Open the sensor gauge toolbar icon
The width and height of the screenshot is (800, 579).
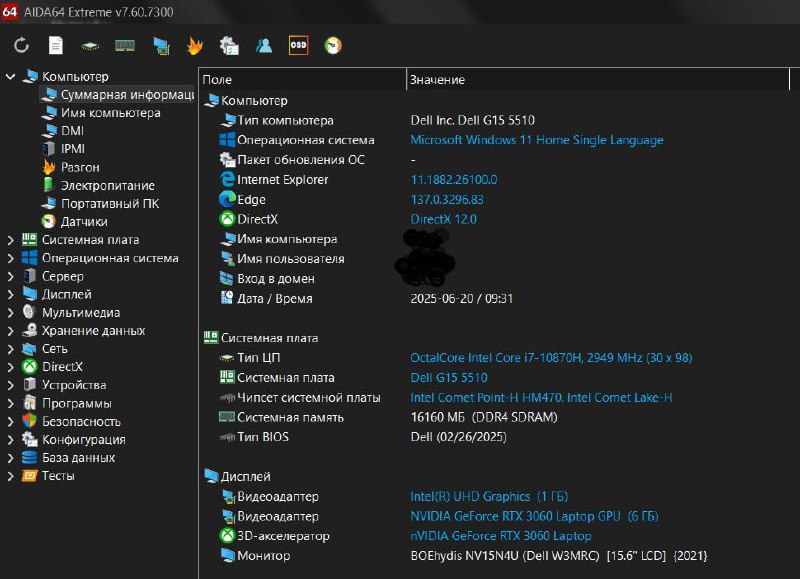333,46
